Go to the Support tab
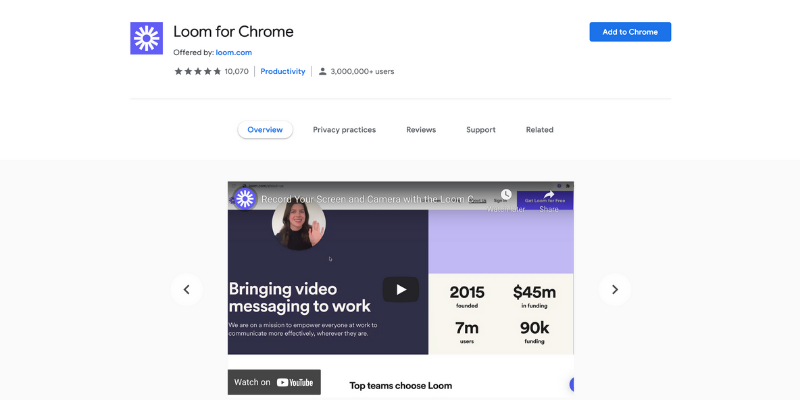800x400 pixels. click(x=481, y=130)
